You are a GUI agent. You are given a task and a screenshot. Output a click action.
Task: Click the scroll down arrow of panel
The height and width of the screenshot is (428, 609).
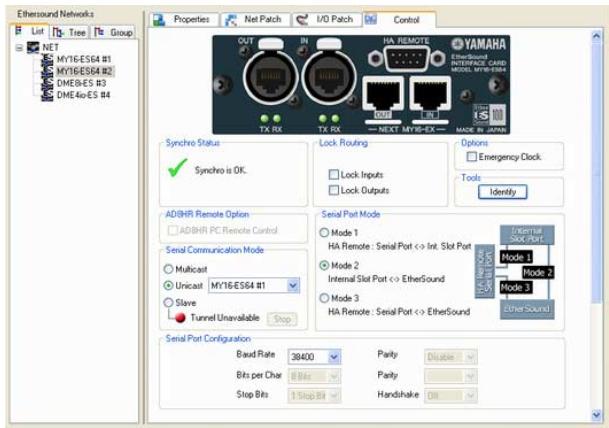(x=596, y=415)
